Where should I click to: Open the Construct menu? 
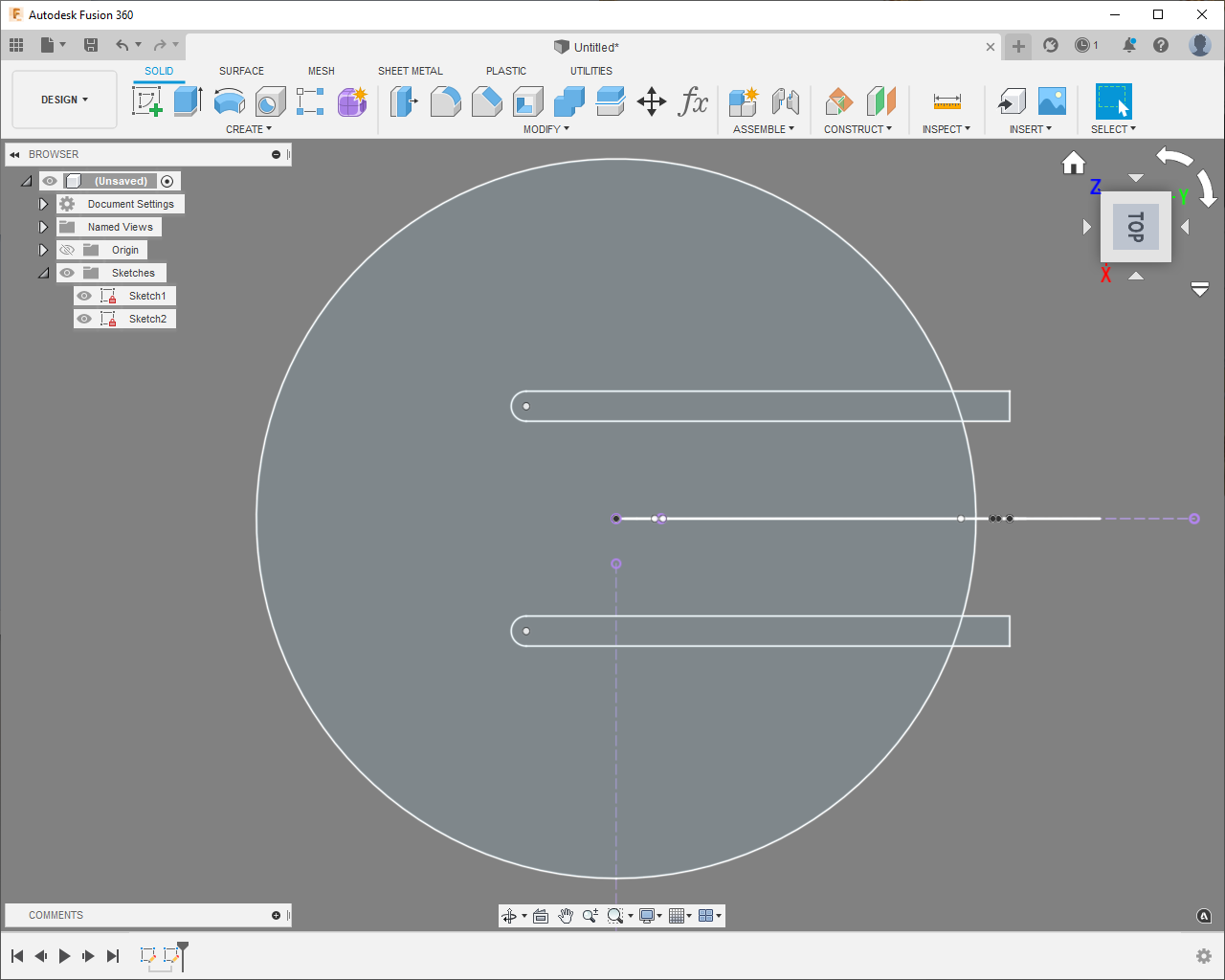(x=857, y=129)
